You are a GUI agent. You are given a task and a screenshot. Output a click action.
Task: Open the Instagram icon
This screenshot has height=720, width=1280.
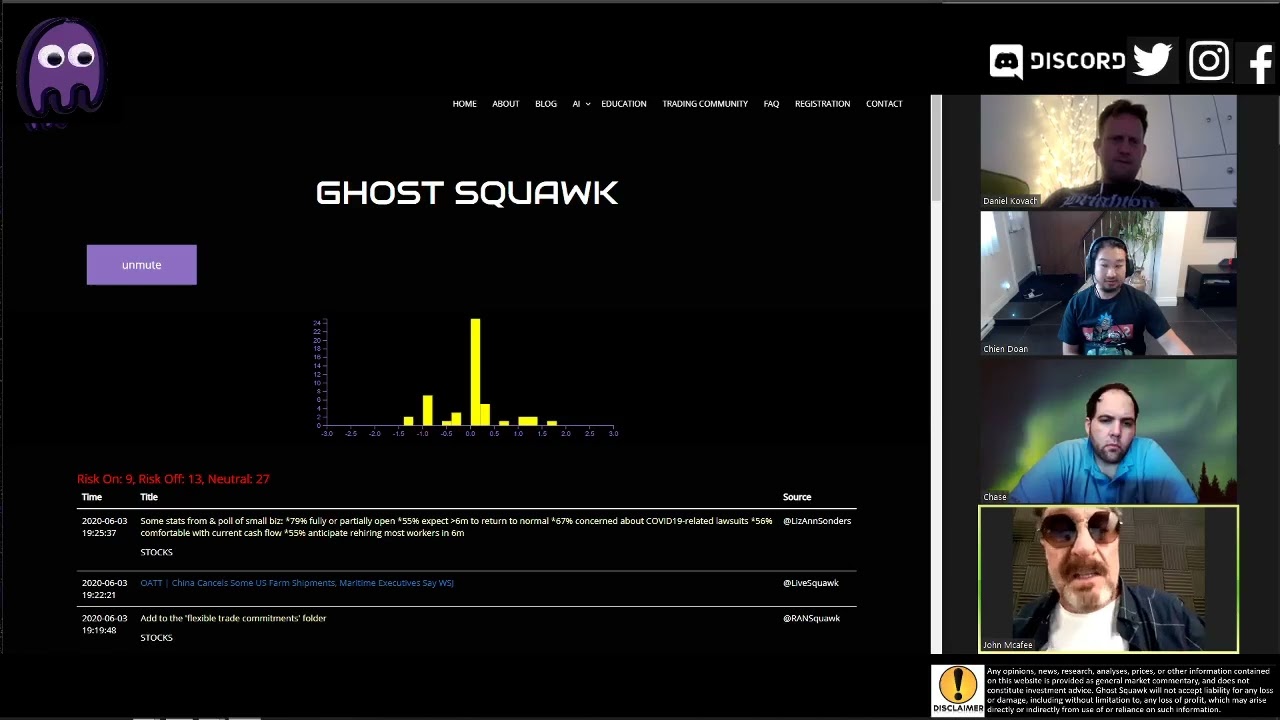coord(1209,61)
